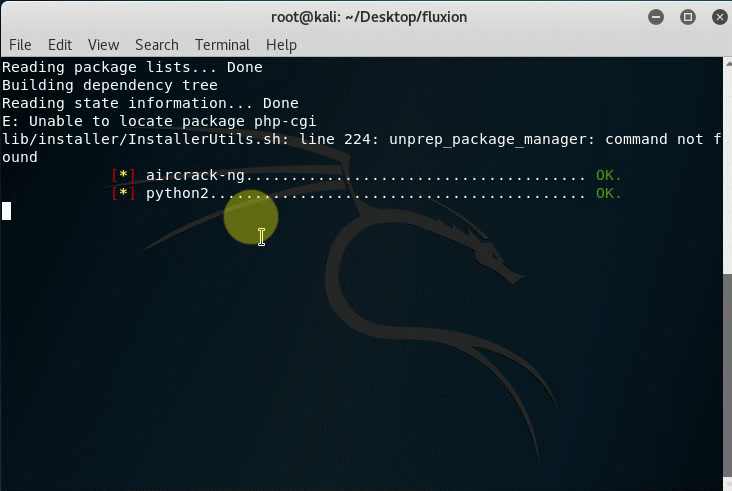
Task: Open the Edit menu
Action: point(60,45)
